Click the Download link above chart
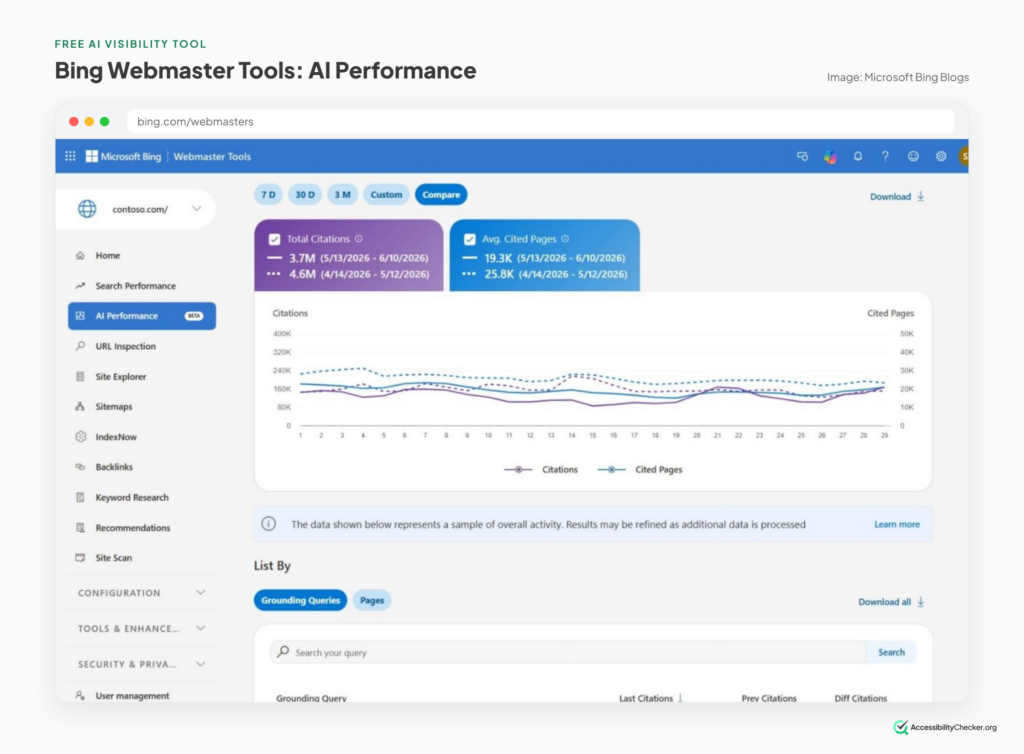 (x=897, y=196)
